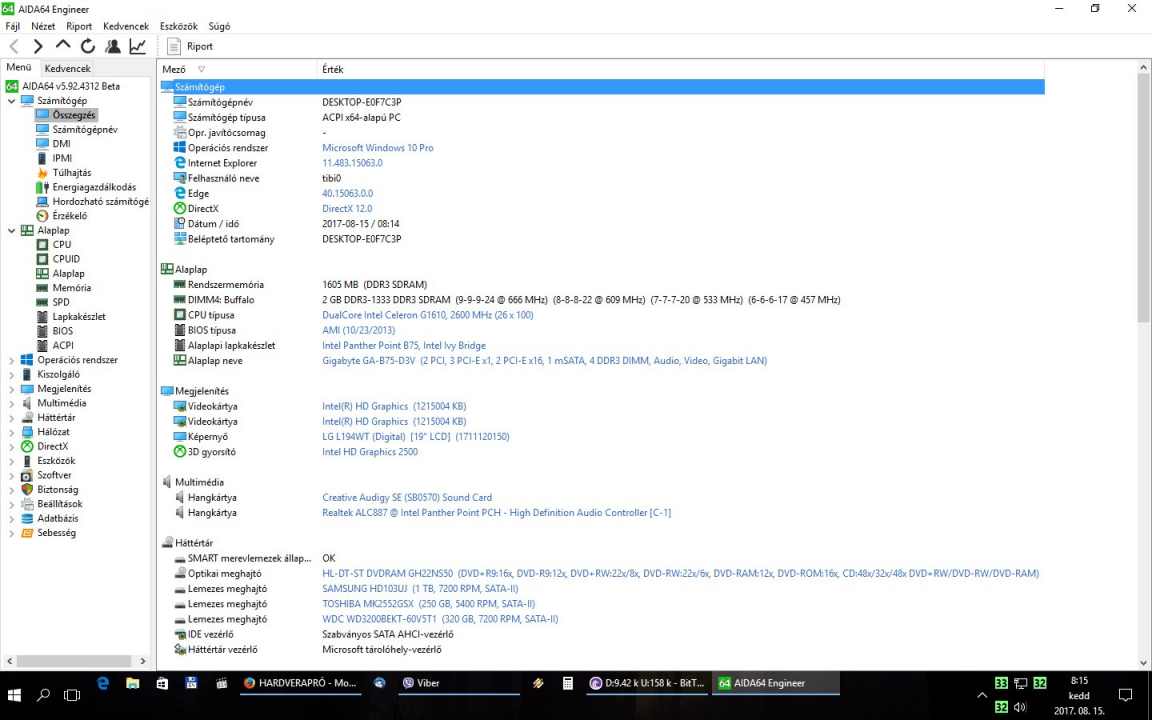Image resolution: width=1152 pixels, height=720 pixels.
Task: Select the Számítógép section header row
Action: click(602, 87)
